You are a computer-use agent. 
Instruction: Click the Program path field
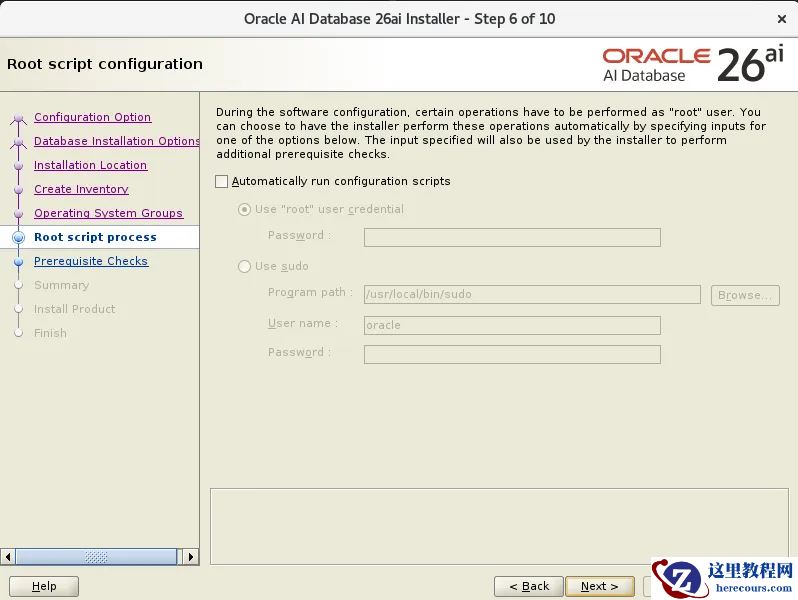tap(532, 294)
